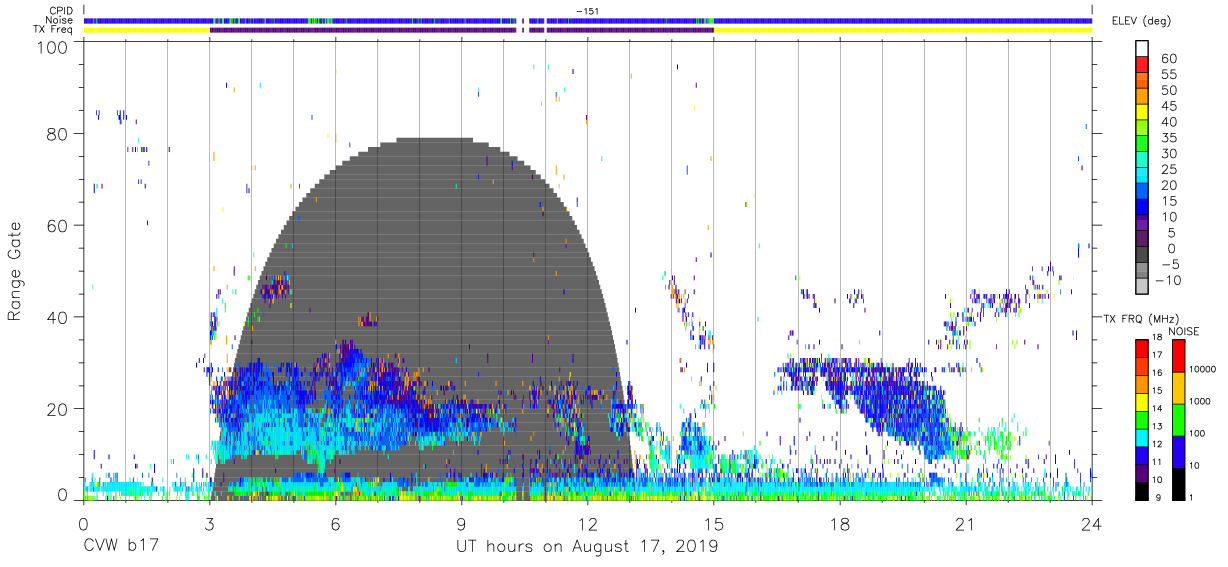Pick the yellow 40–45 elevation color segment
Screen dimensions: 1228x567
point(1142,114)
